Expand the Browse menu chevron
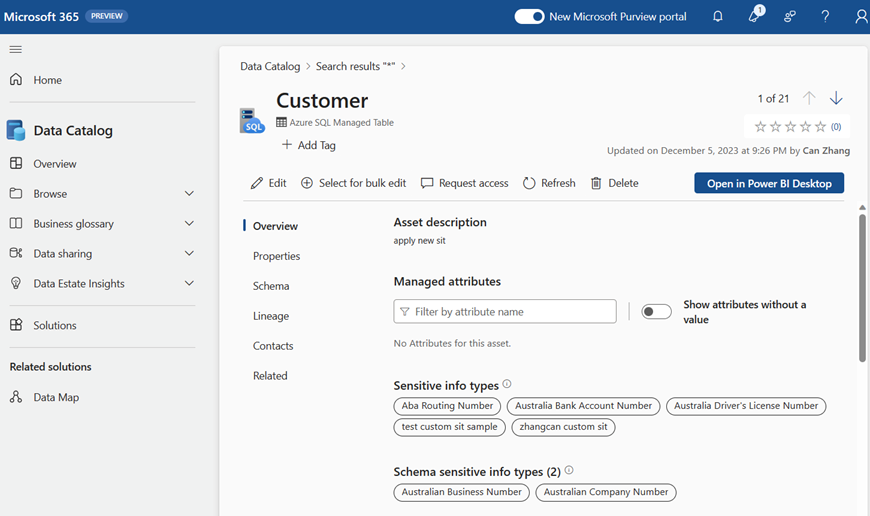This screenshot has height=516, width=870. click(x=189, y=194)
